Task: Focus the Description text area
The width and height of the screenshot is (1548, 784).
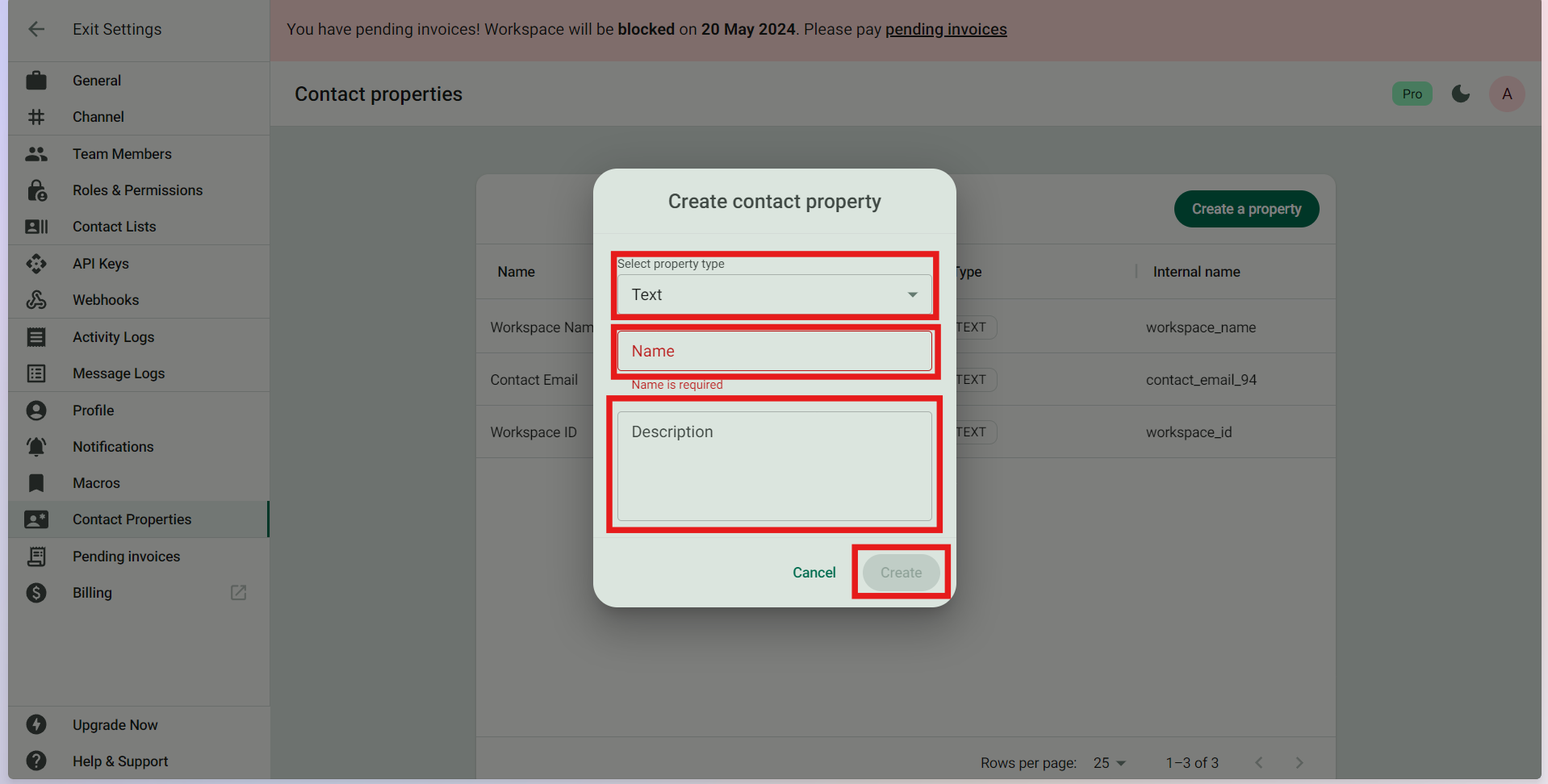Action: click(x=774, y=466)
